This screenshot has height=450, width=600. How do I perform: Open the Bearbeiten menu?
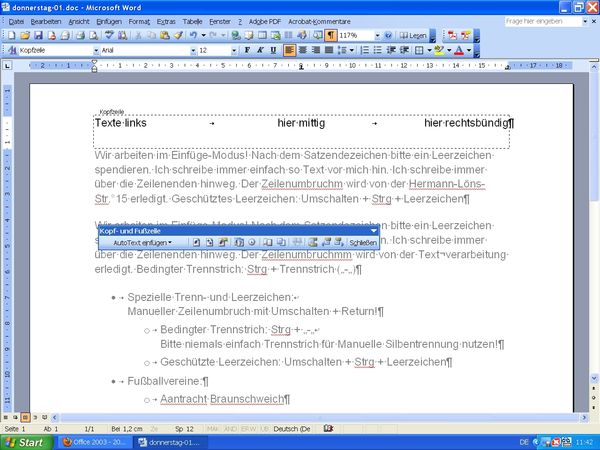(x=46, y=21)
